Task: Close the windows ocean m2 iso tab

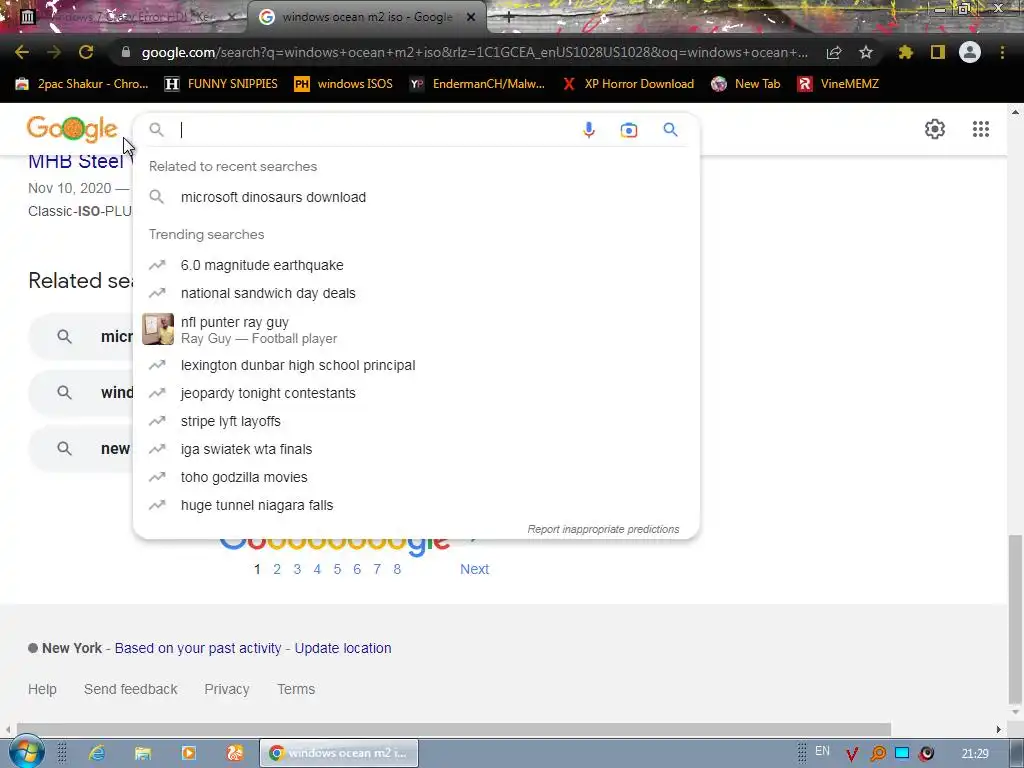Action: point(471,18)
